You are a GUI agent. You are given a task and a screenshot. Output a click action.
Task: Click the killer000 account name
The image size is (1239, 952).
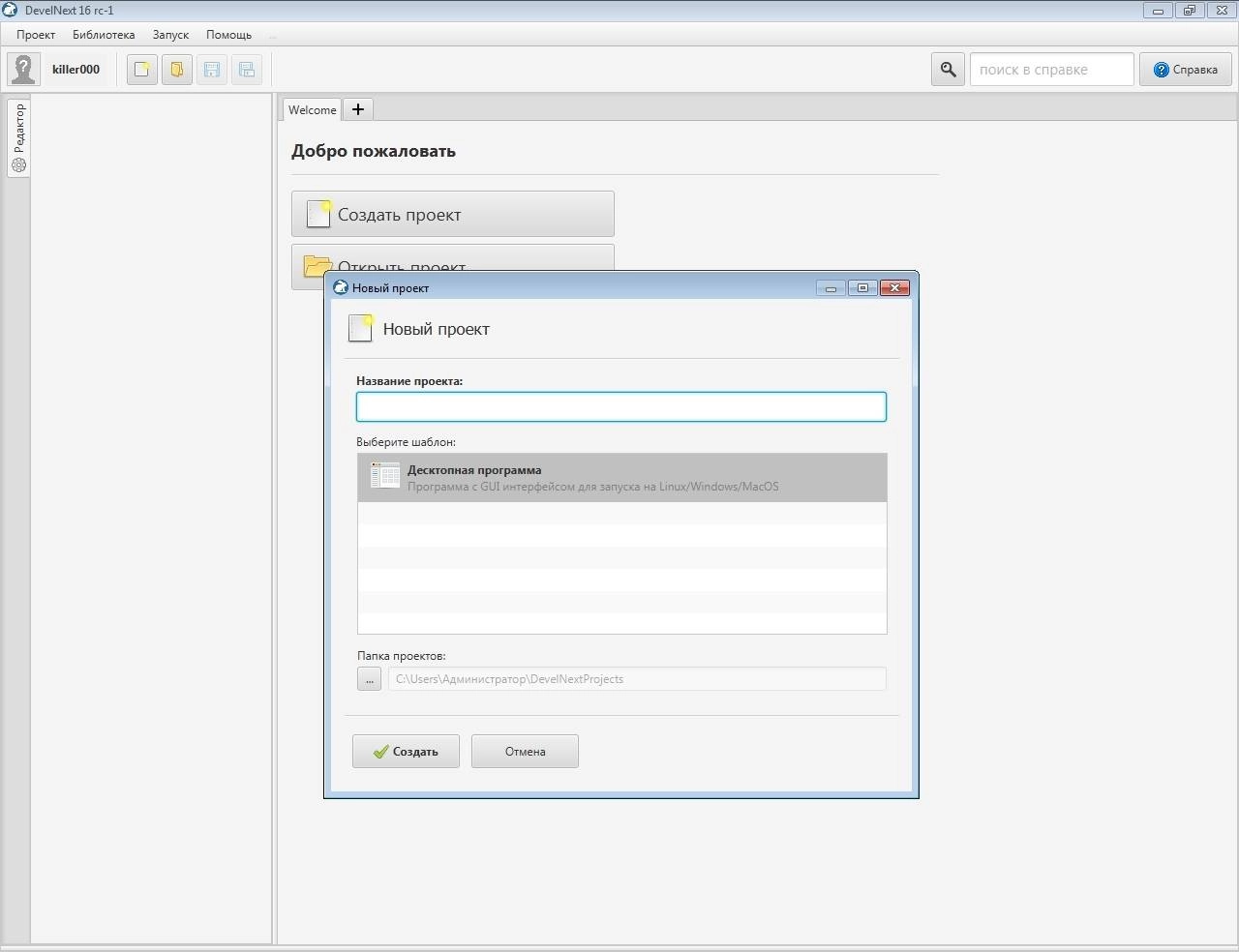(x=76, y=70)
